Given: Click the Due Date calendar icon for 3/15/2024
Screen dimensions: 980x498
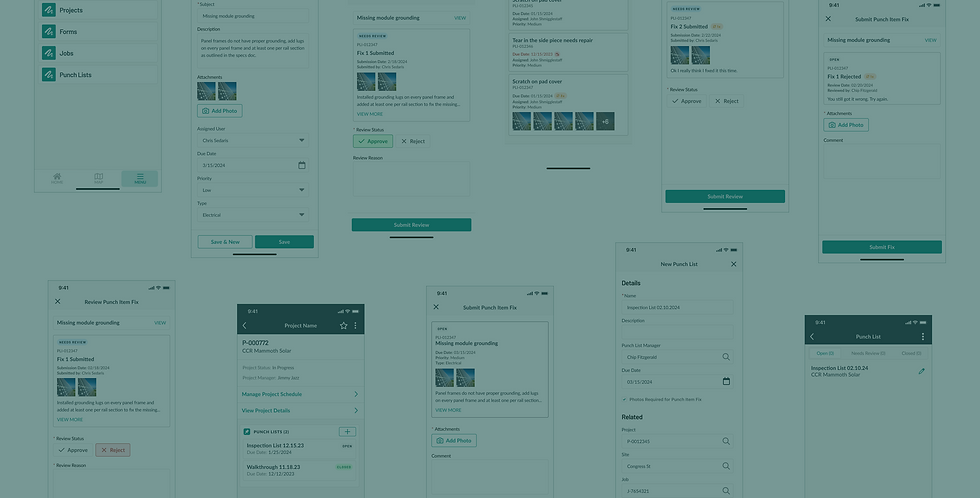Looking at the screenshot, I should [302, 165].
